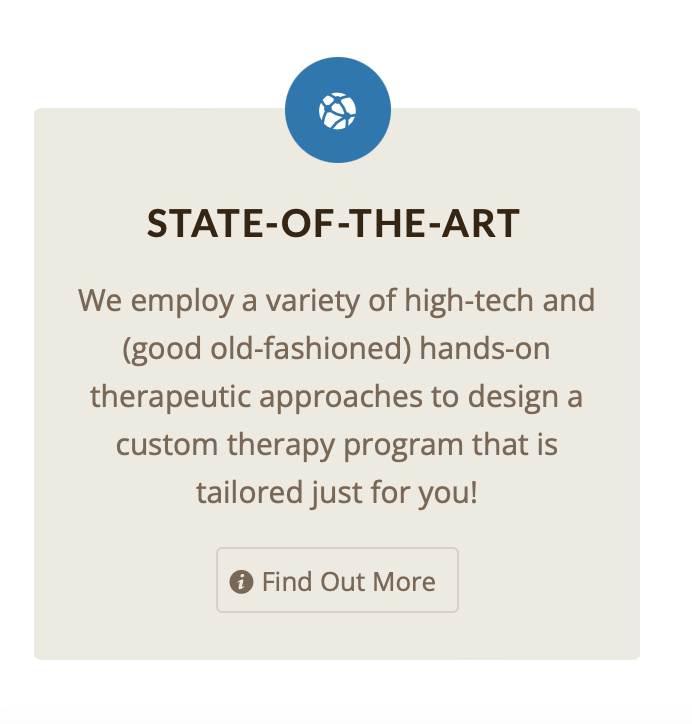Click the word "ART" in the heading

coord(481,223)
